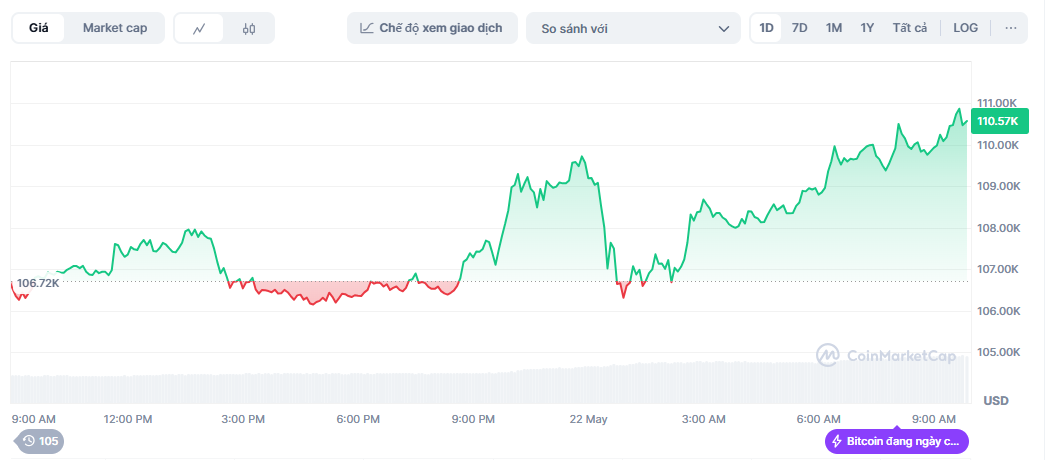Click the 109.00K axis label
1045x460 pixels.
[x=998, y=186]
